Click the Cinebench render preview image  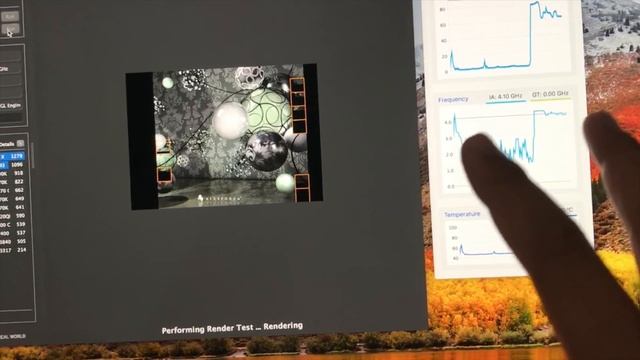pos(224,137)
